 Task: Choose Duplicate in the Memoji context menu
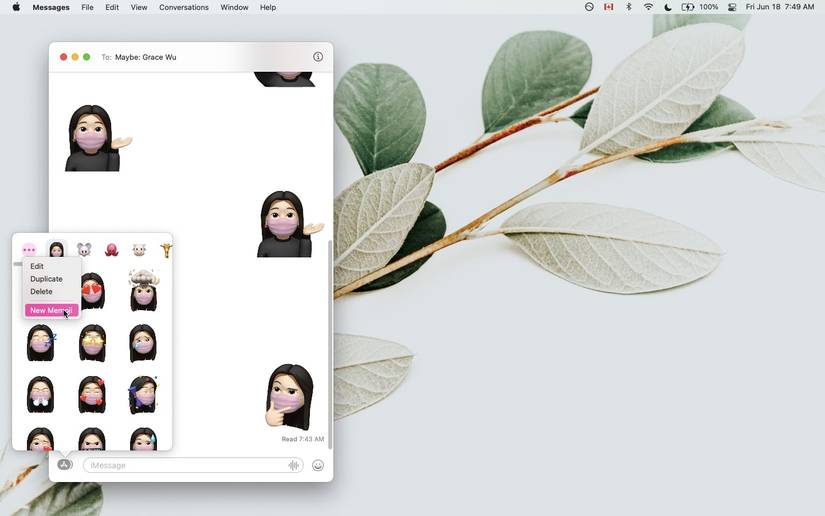tap(46, 279)
